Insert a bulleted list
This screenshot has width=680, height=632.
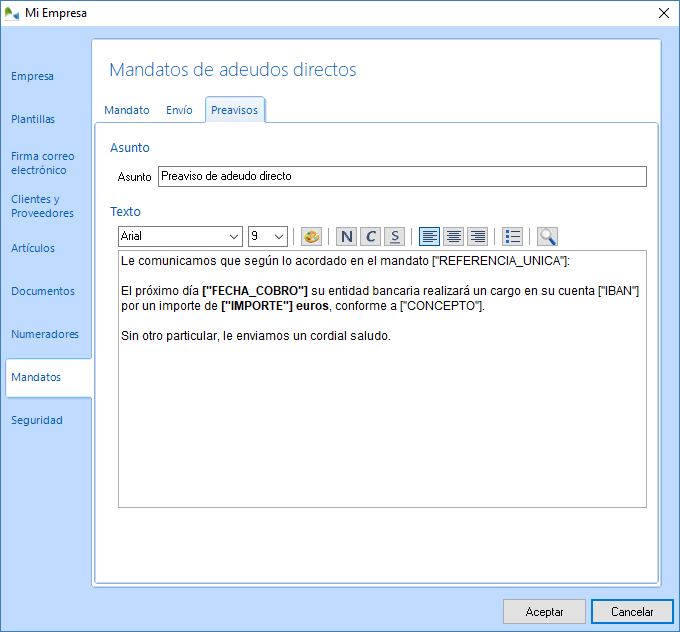point(513,237)
